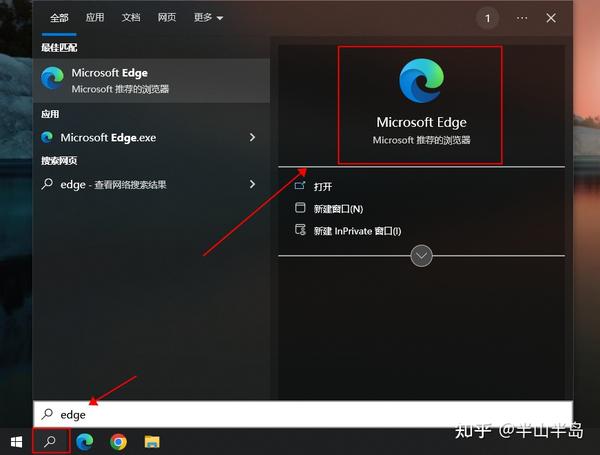Click the search box containing edge
This screenshot has height=455, width=600.
[x=303, y=414]
